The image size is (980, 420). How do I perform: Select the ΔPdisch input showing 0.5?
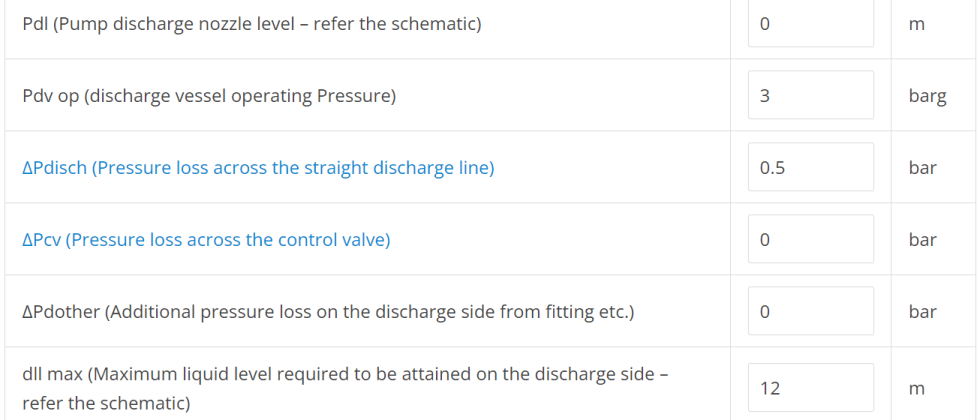(811, 167)
